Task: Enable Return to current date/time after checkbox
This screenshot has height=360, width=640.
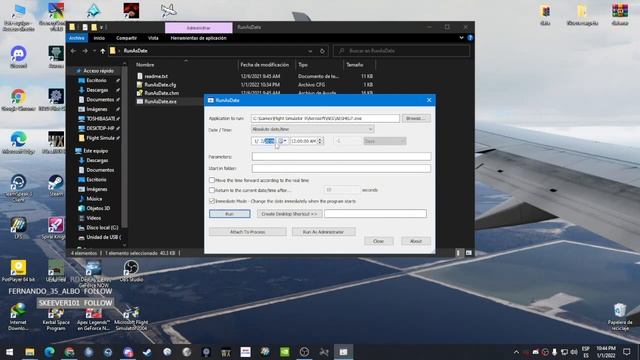Action: click(x=212, y=190)
